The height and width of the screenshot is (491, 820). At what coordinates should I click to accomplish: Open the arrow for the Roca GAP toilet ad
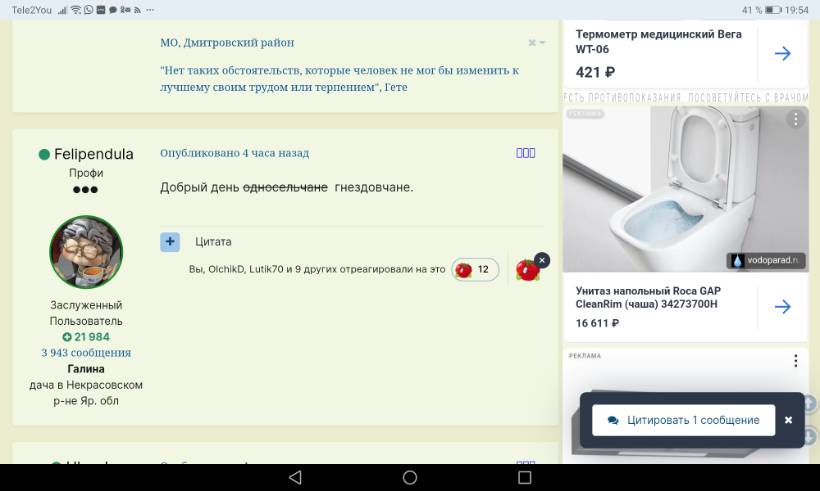pyautogui.click(x=782, y=306)
